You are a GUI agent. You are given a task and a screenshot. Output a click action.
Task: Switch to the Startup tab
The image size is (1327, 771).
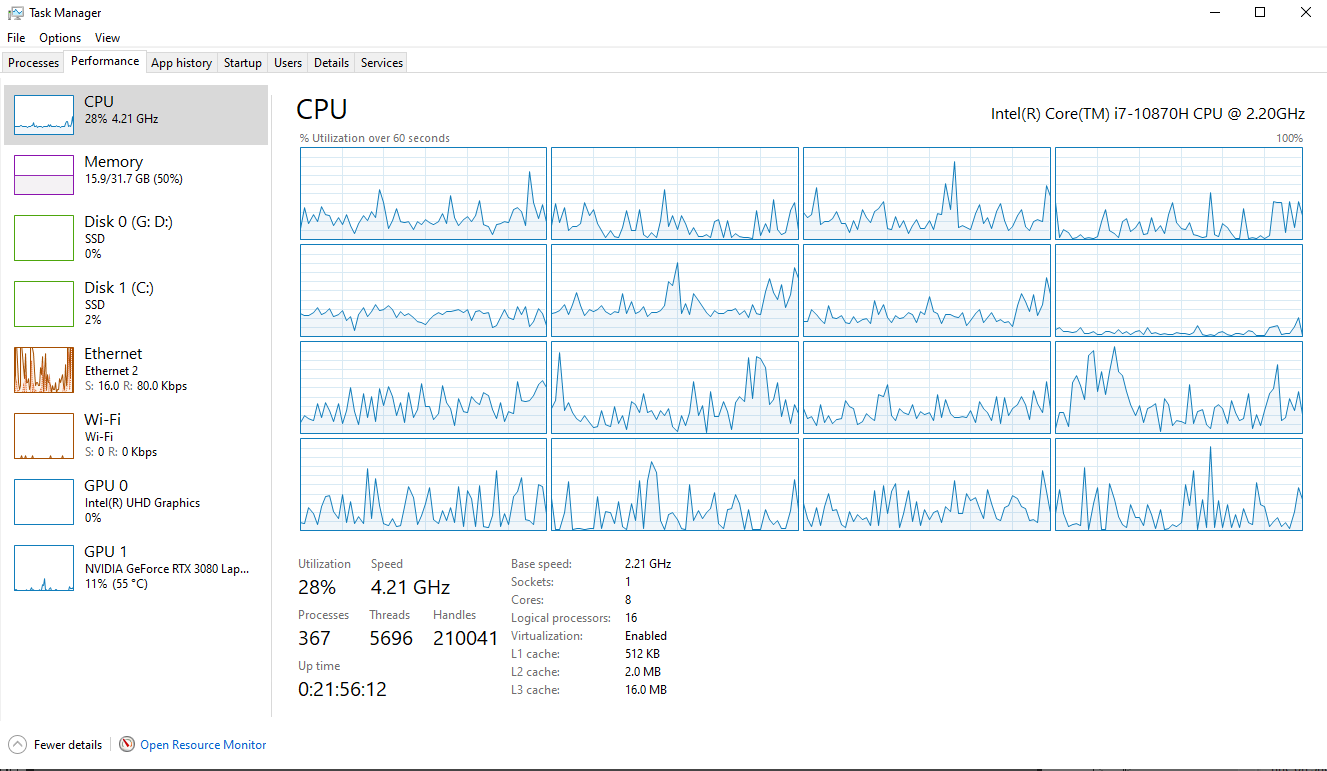point(242,62)
